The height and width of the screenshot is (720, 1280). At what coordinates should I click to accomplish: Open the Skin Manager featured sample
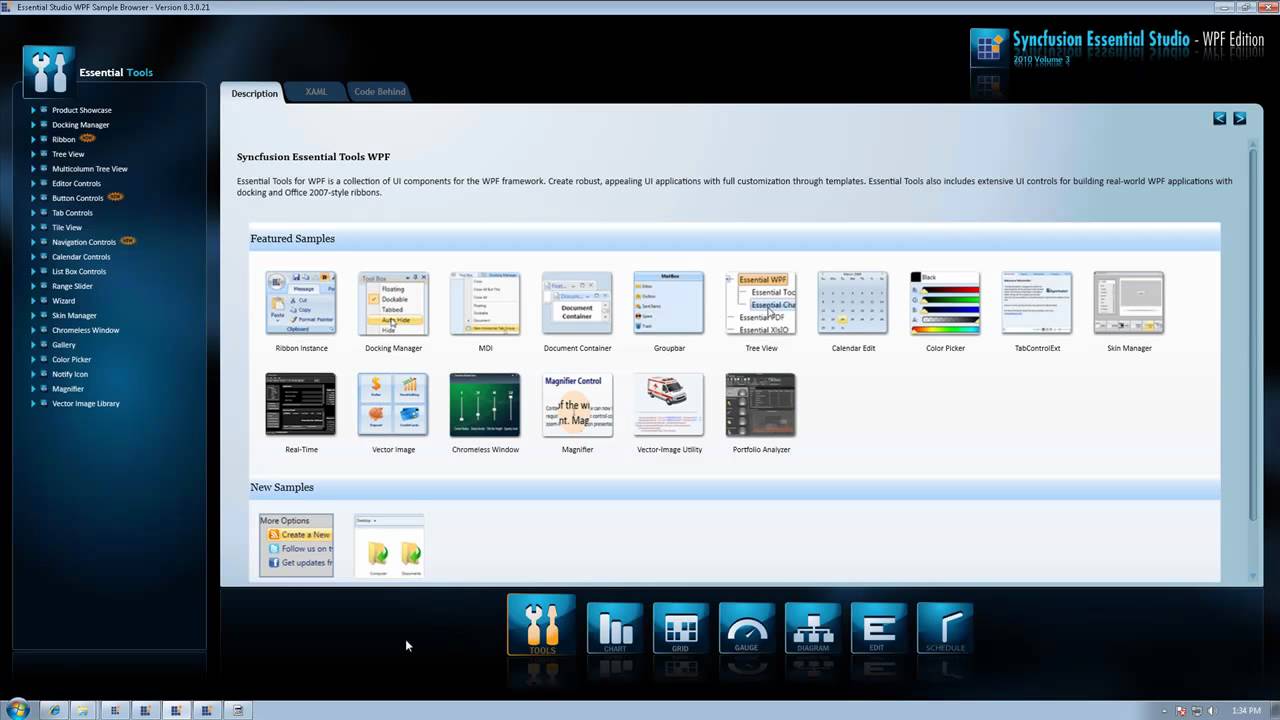coord(1129,303)
